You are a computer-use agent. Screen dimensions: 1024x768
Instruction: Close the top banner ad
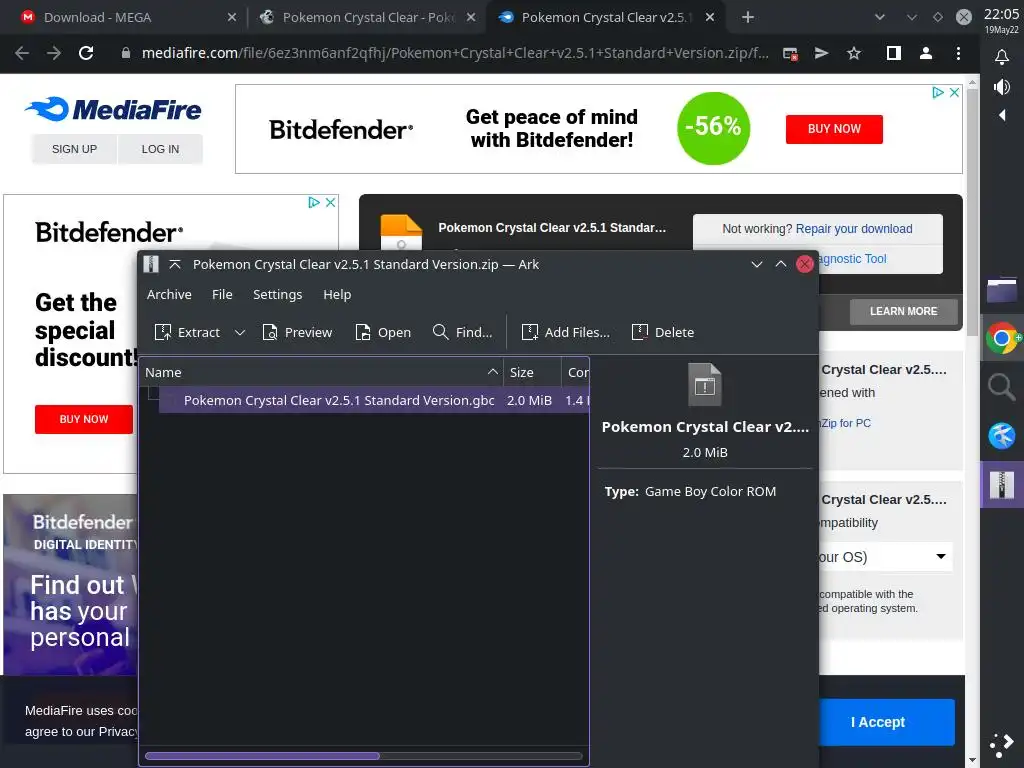pos(954,92)
